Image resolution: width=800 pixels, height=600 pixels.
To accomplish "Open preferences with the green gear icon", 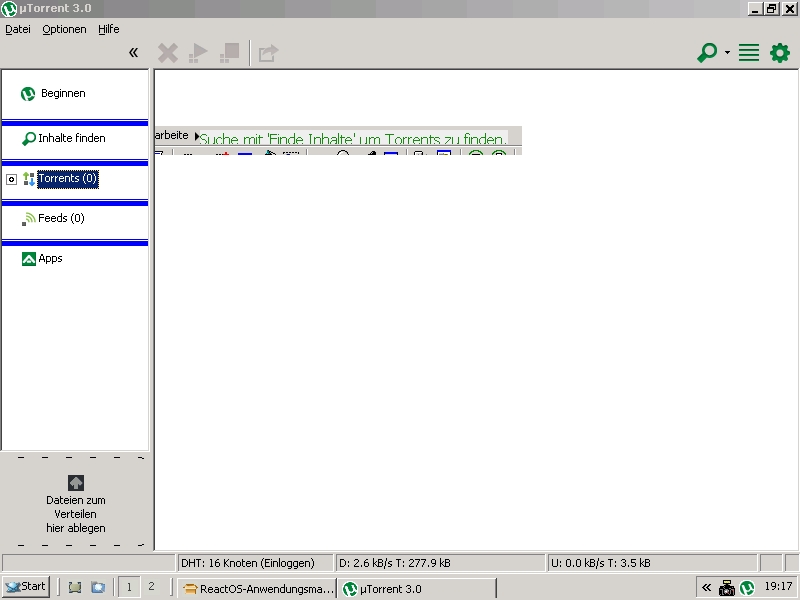I will pos(779,53).
